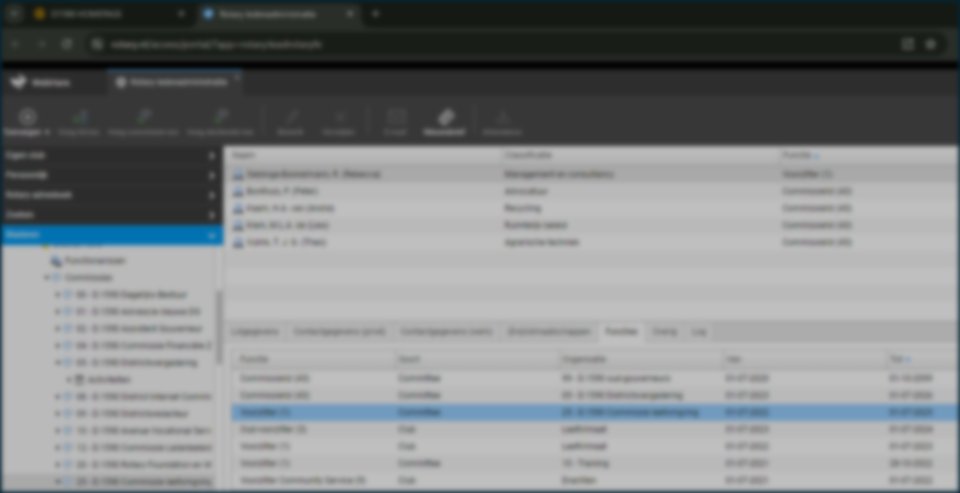Open the Log tab
The image size is (960, 493).
click(699, 332)
